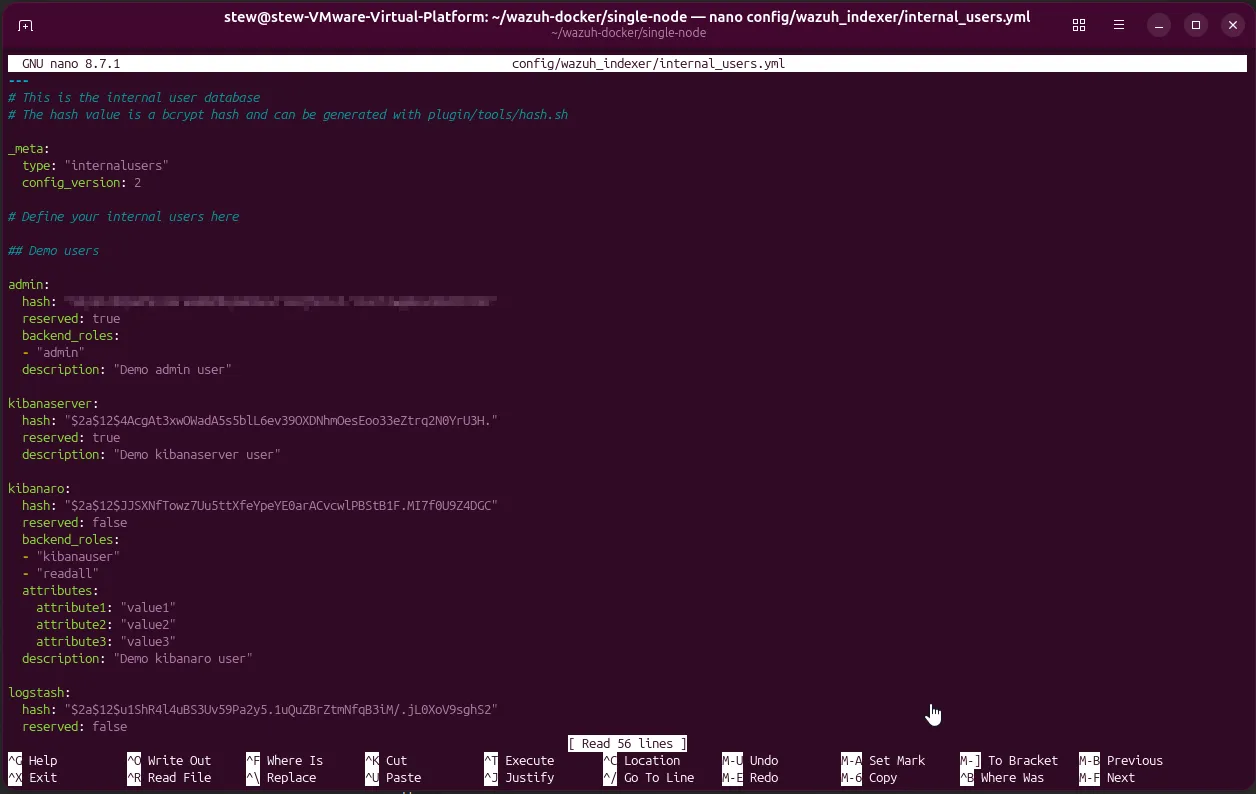
Task: Click the ^G Help shortcut
Action: click(x=33, y=761)
